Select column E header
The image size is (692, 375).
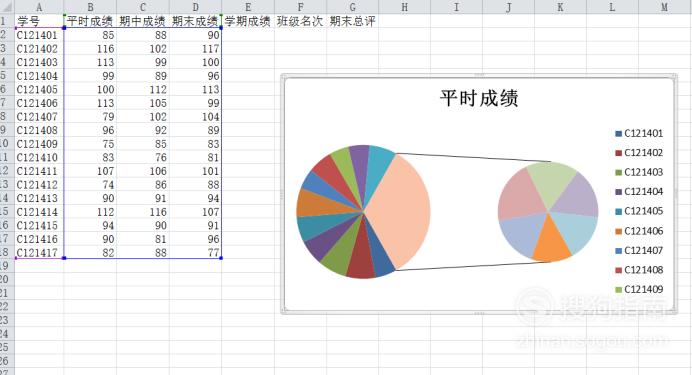point(248,7)
